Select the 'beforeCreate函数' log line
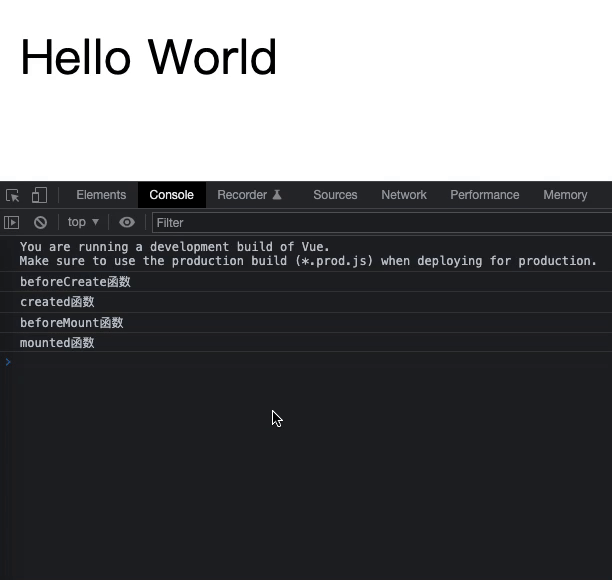 pos(75,282)
